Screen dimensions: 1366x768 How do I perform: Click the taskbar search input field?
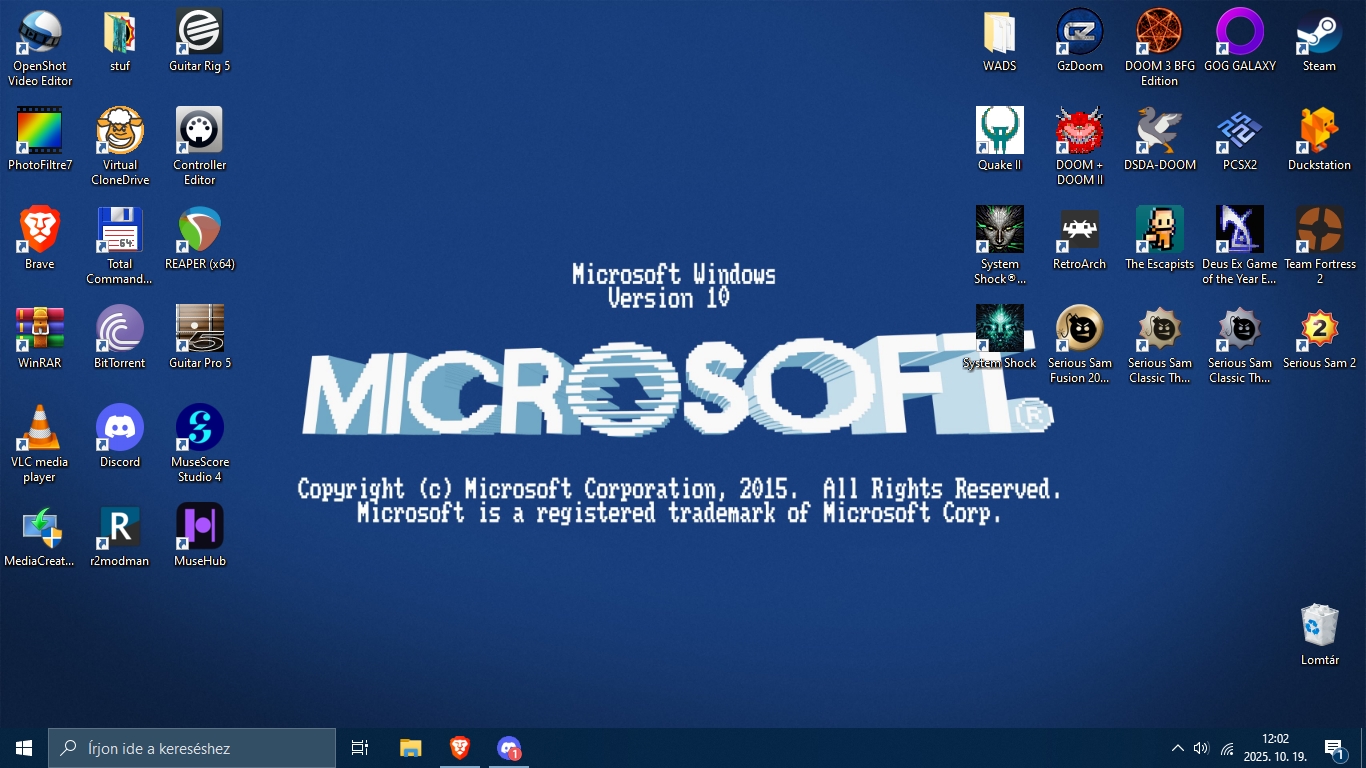[192, 748]
